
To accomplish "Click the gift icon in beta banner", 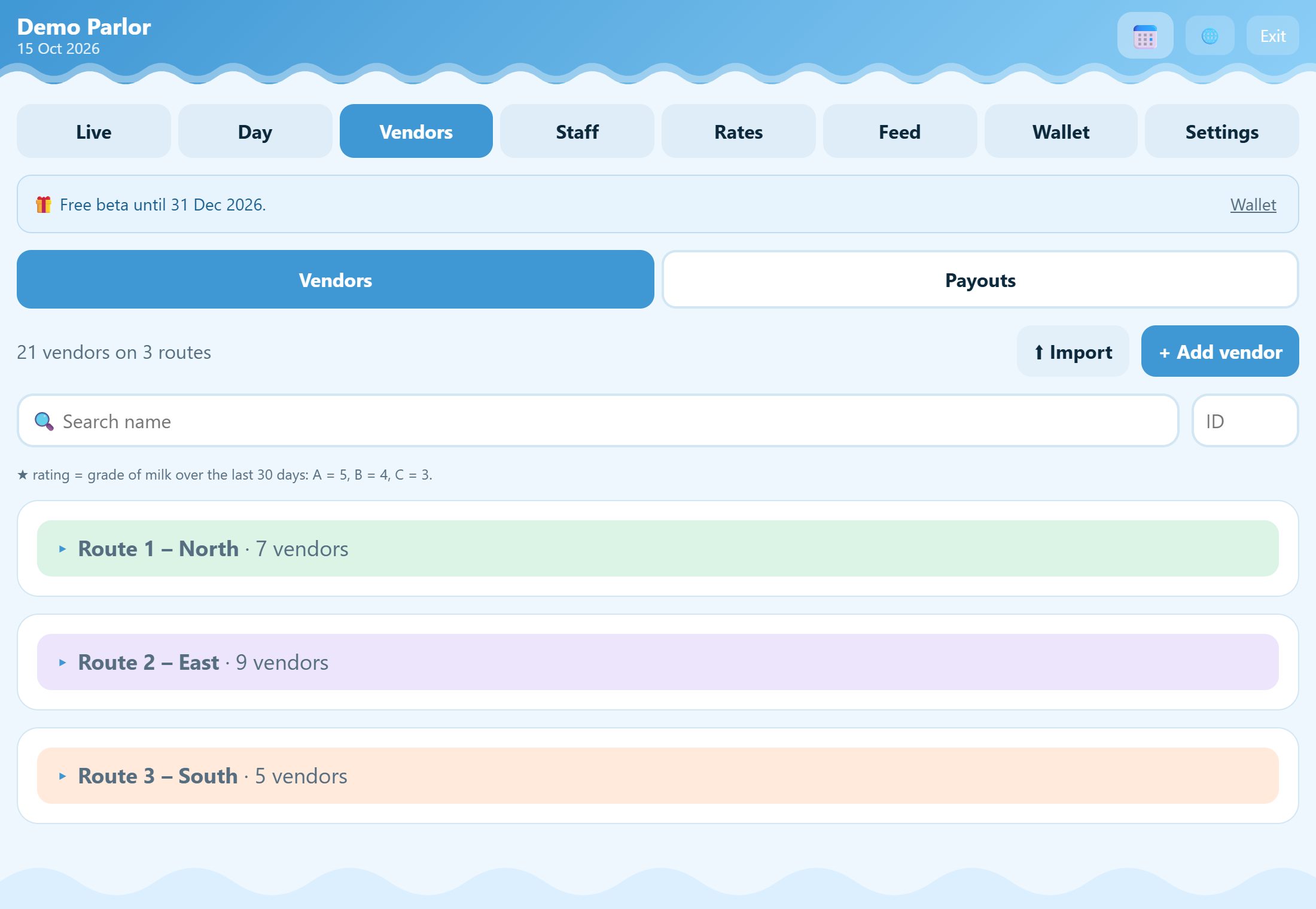I will (x=43, y=205).
